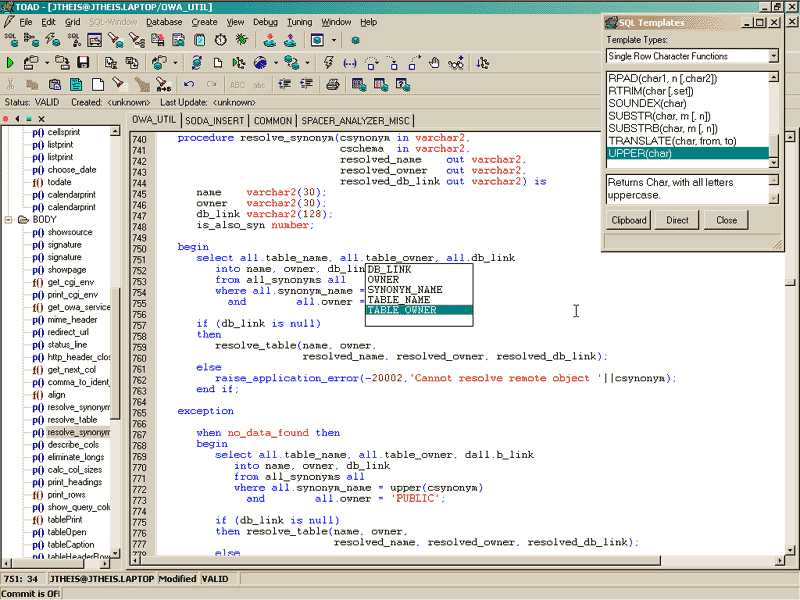Click the Redo arrow icon
This screenshot has width=800, height=600.
click(x=211, y=85)
